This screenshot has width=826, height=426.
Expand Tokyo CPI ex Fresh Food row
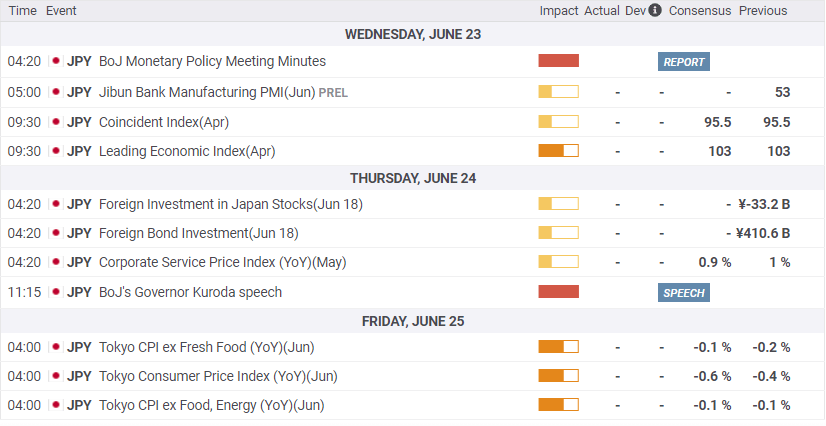206,347
